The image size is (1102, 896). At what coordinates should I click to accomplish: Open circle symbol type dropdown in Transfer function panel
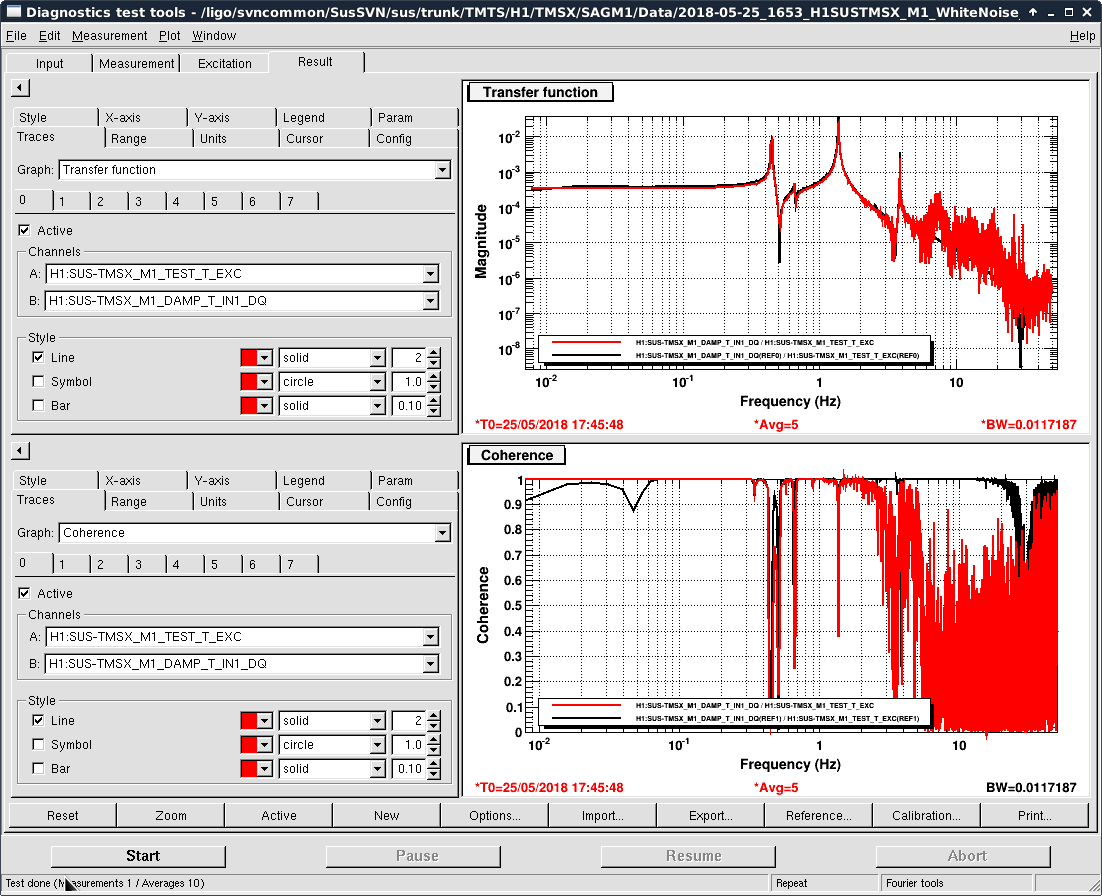point(377,381)
